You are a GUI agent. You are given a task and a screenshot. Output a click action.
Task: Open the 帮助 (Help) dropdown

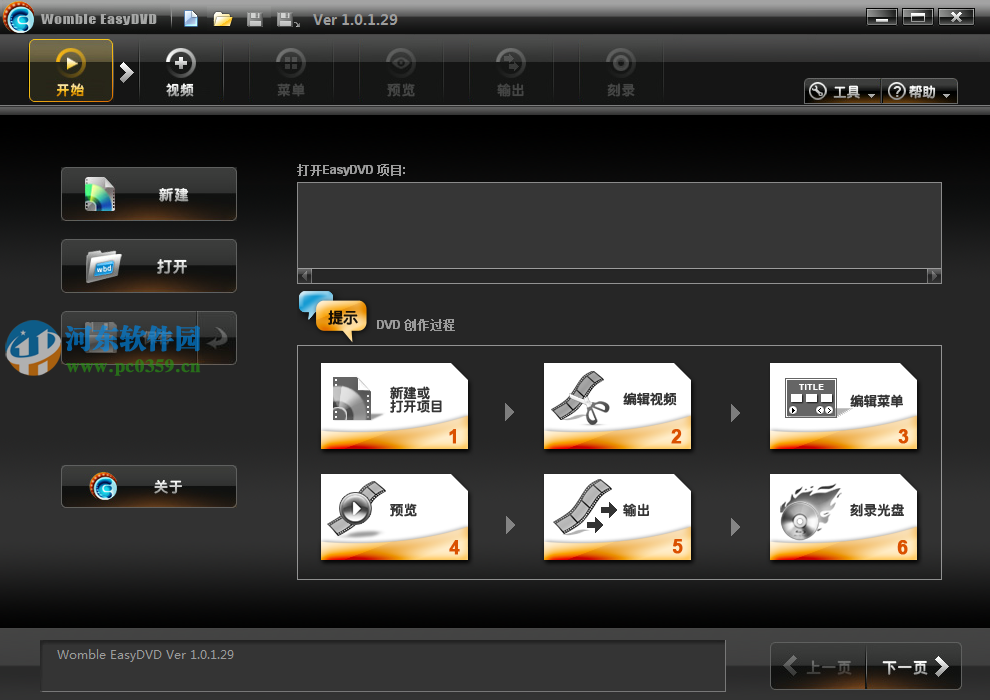pos(918,90)
